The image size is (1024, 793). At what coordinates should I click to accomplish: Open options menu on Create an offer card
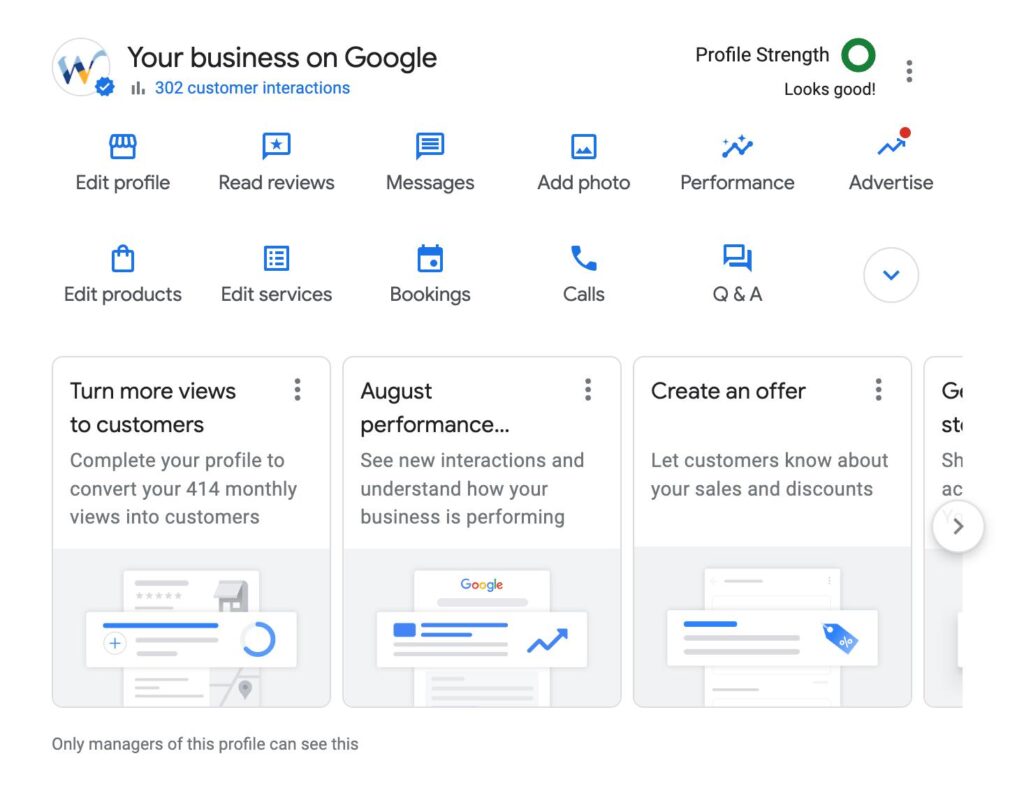click(x=878, y=390)
